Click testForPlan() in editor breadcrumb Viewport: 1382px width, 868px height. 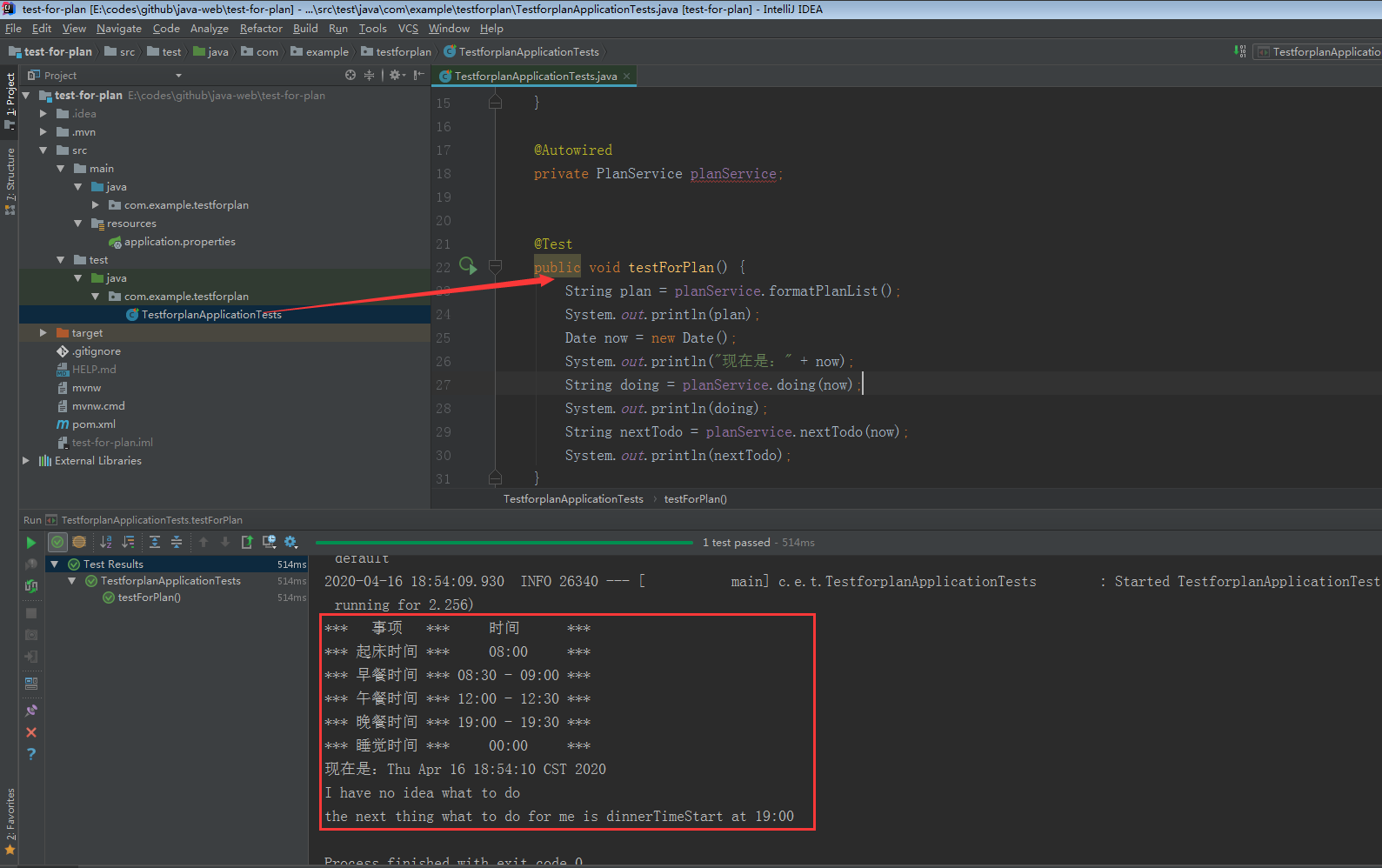click(696, 499)
